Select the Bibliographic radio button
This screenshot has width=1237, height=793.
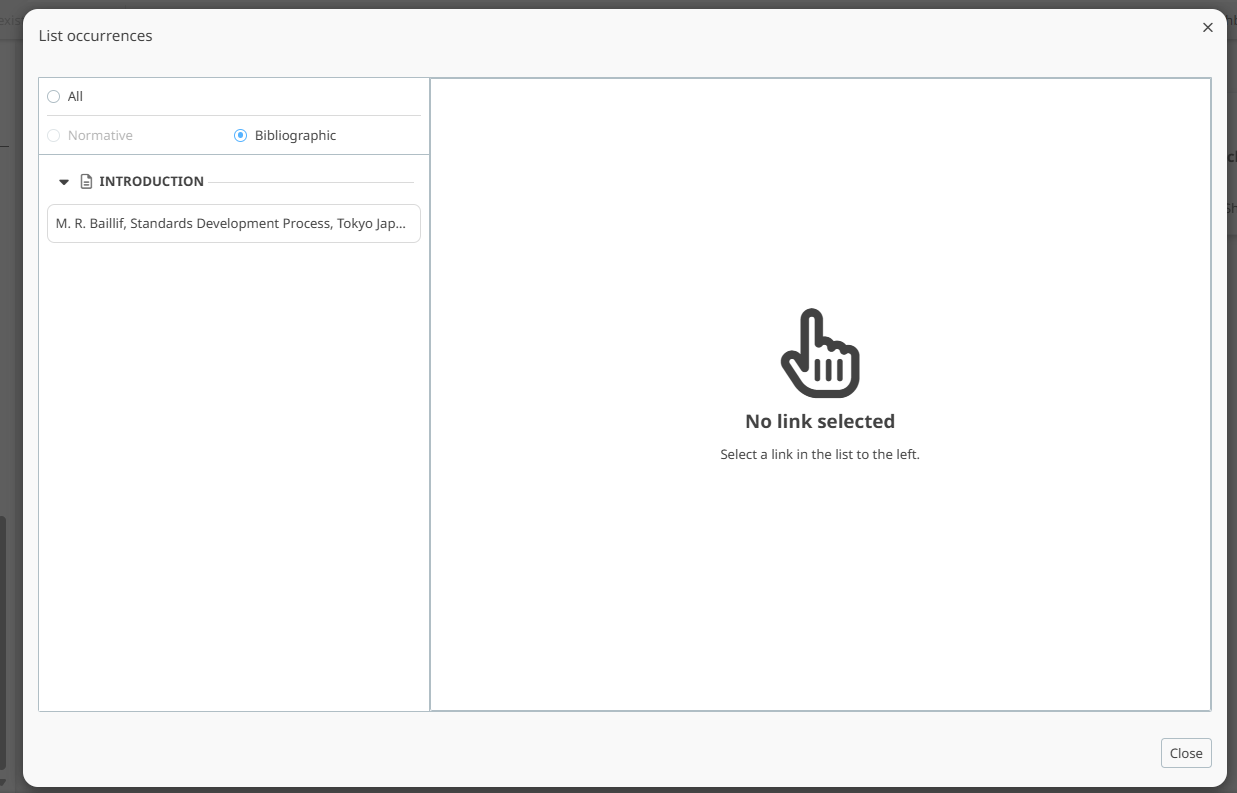coord(240,136)
